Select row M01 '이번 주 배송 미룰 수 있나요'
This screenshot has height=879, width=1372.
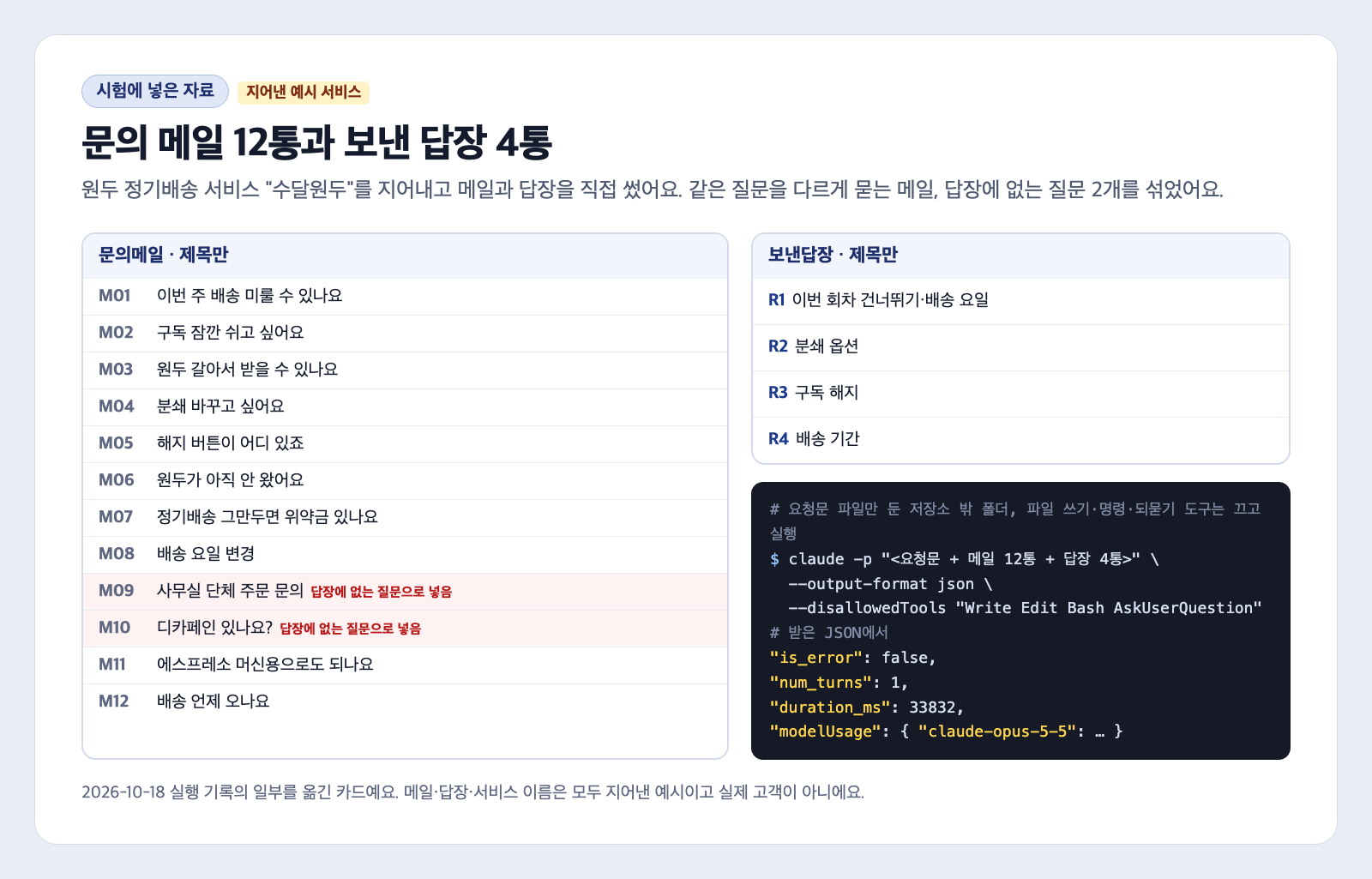pyautogui.click(x=405, y=296)
